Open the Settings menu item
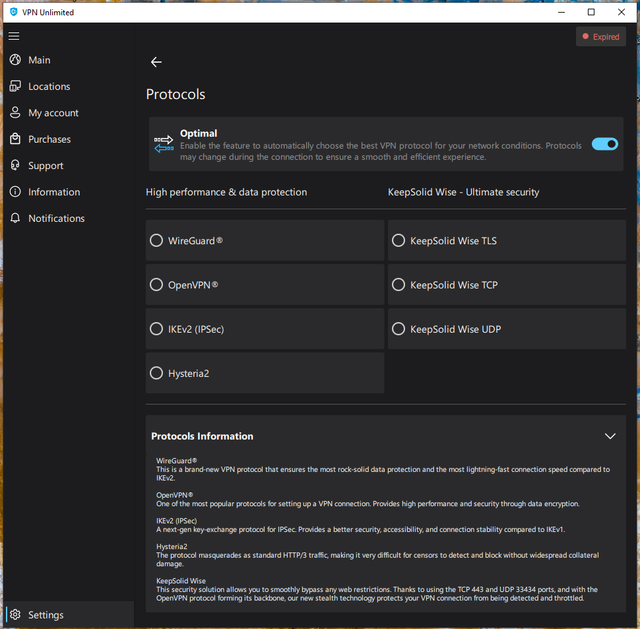 (69, 614)
